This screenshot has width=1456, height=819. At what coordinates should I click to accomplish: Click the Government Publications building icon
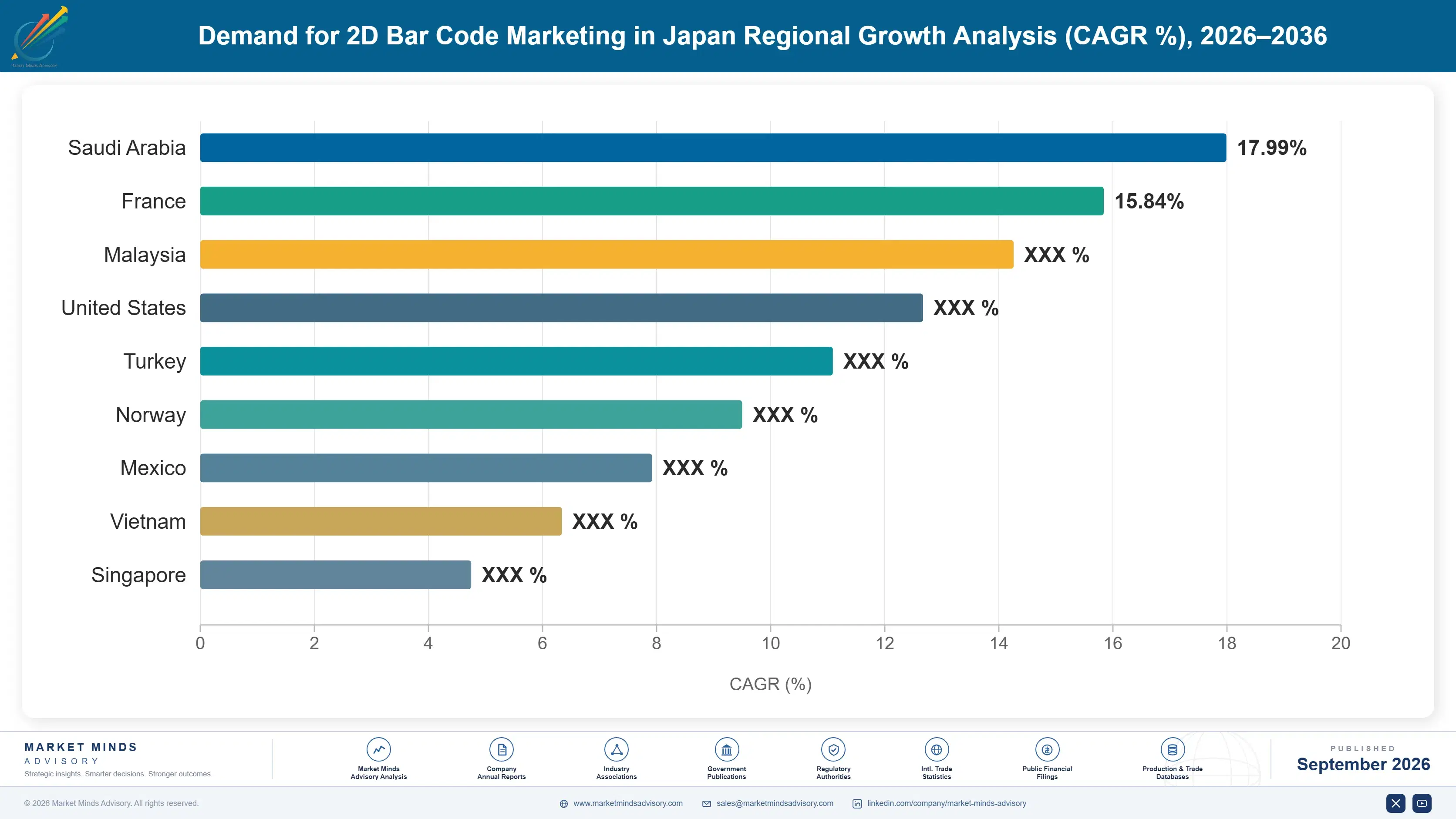[726, 749]
